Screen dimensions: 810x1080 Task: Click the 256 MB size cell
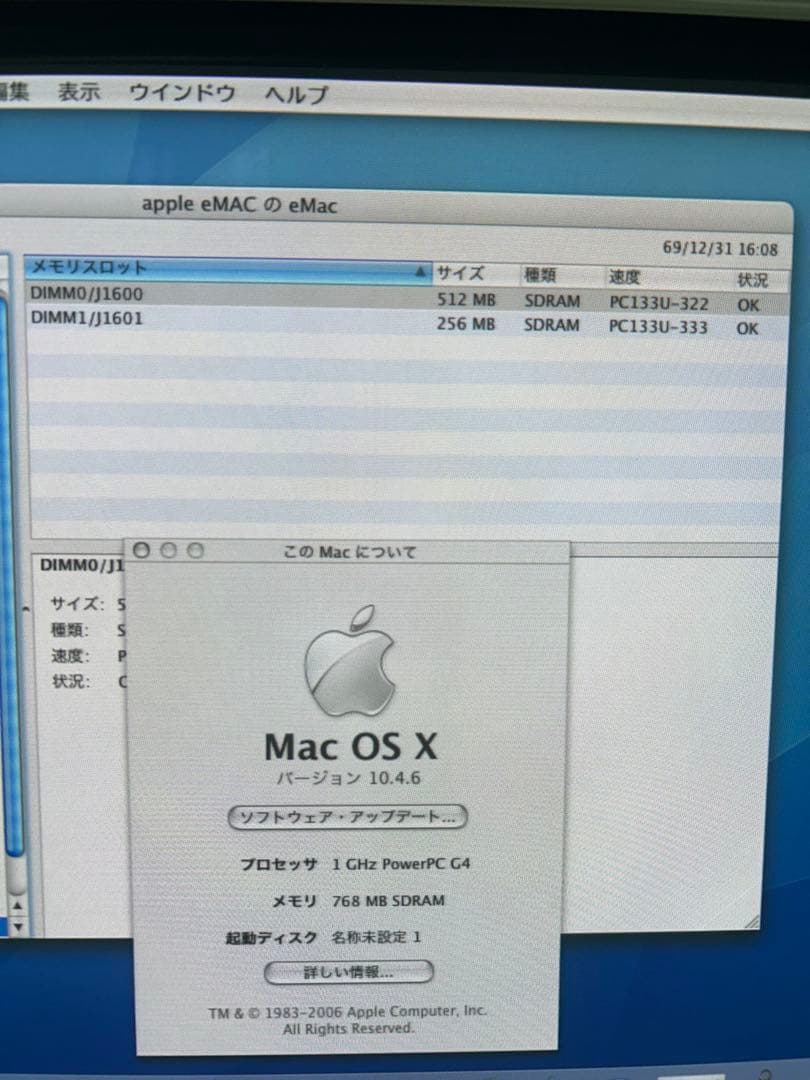(x=466, y=324)
